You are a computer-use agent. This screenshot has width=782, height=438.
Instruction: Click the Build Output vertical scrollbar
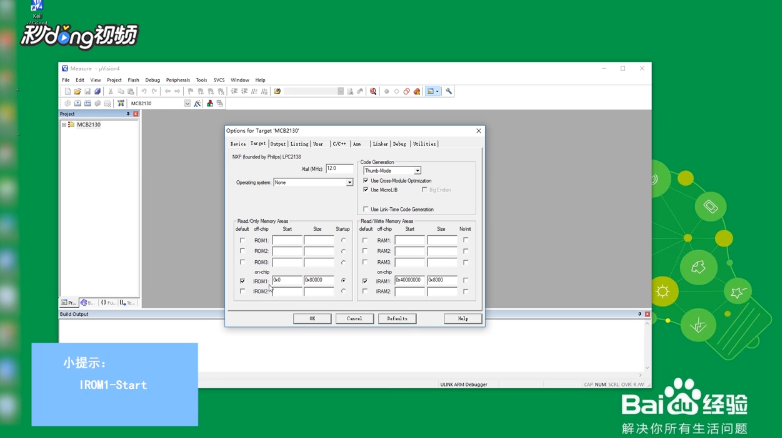(x=647, y=346)
